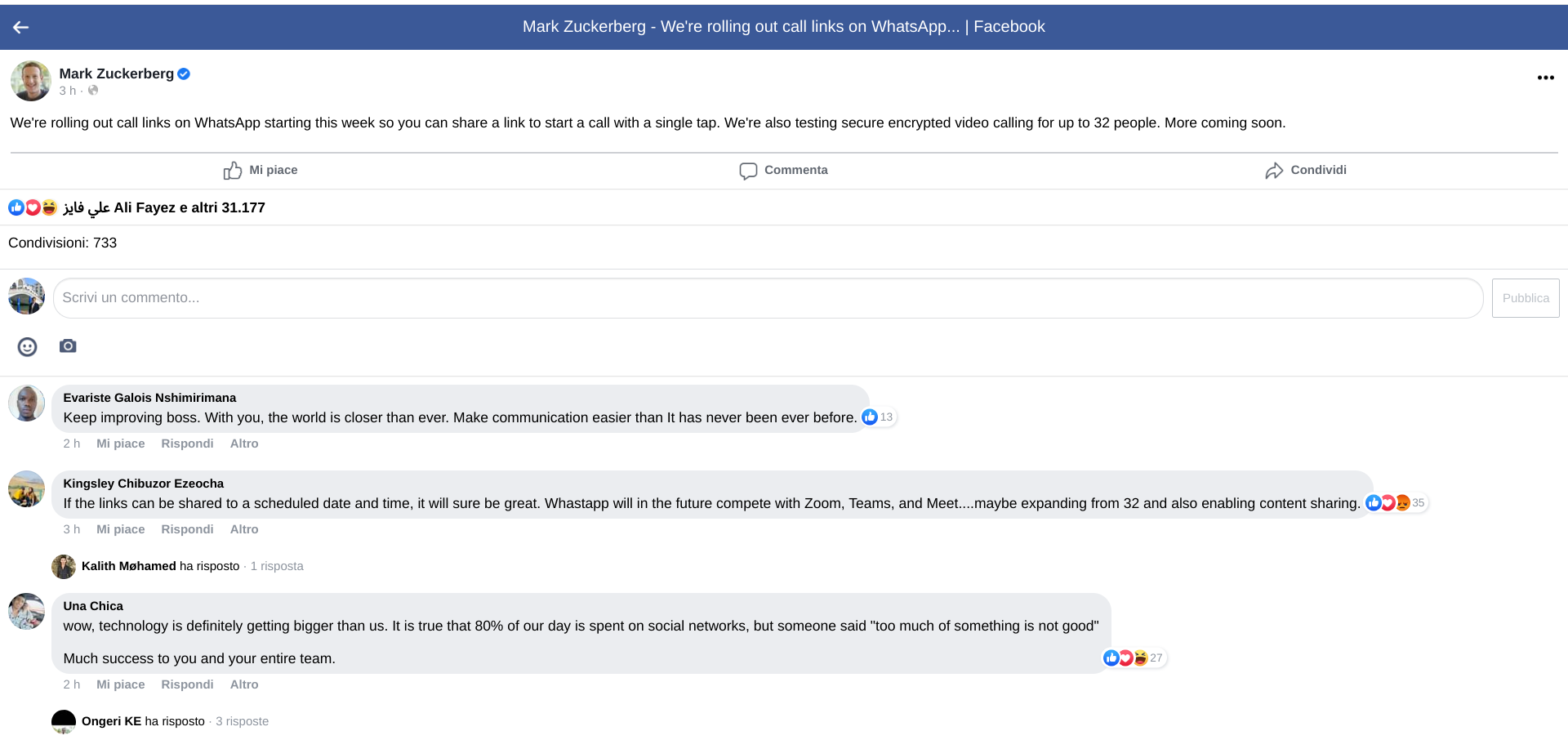Click the post's haha reaction icon
The image size is (1568, 740).
(49, 207)
